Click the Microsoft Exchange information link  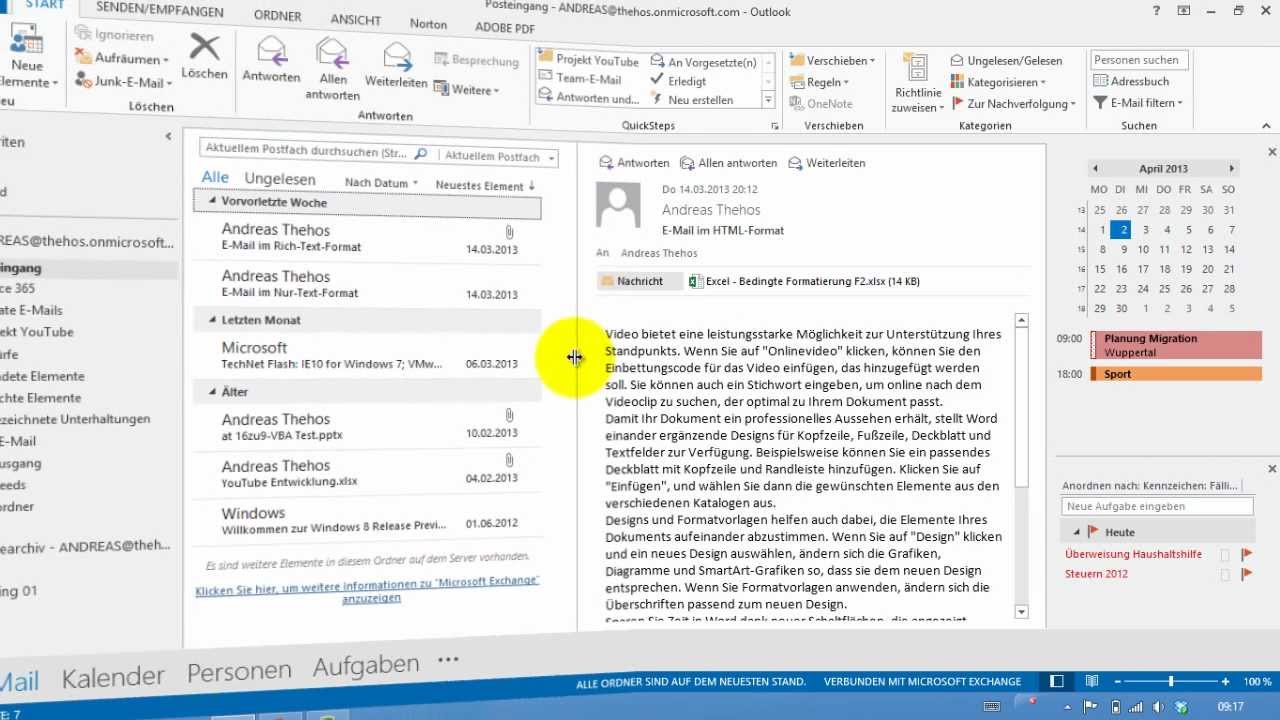[x=367, y=588]
